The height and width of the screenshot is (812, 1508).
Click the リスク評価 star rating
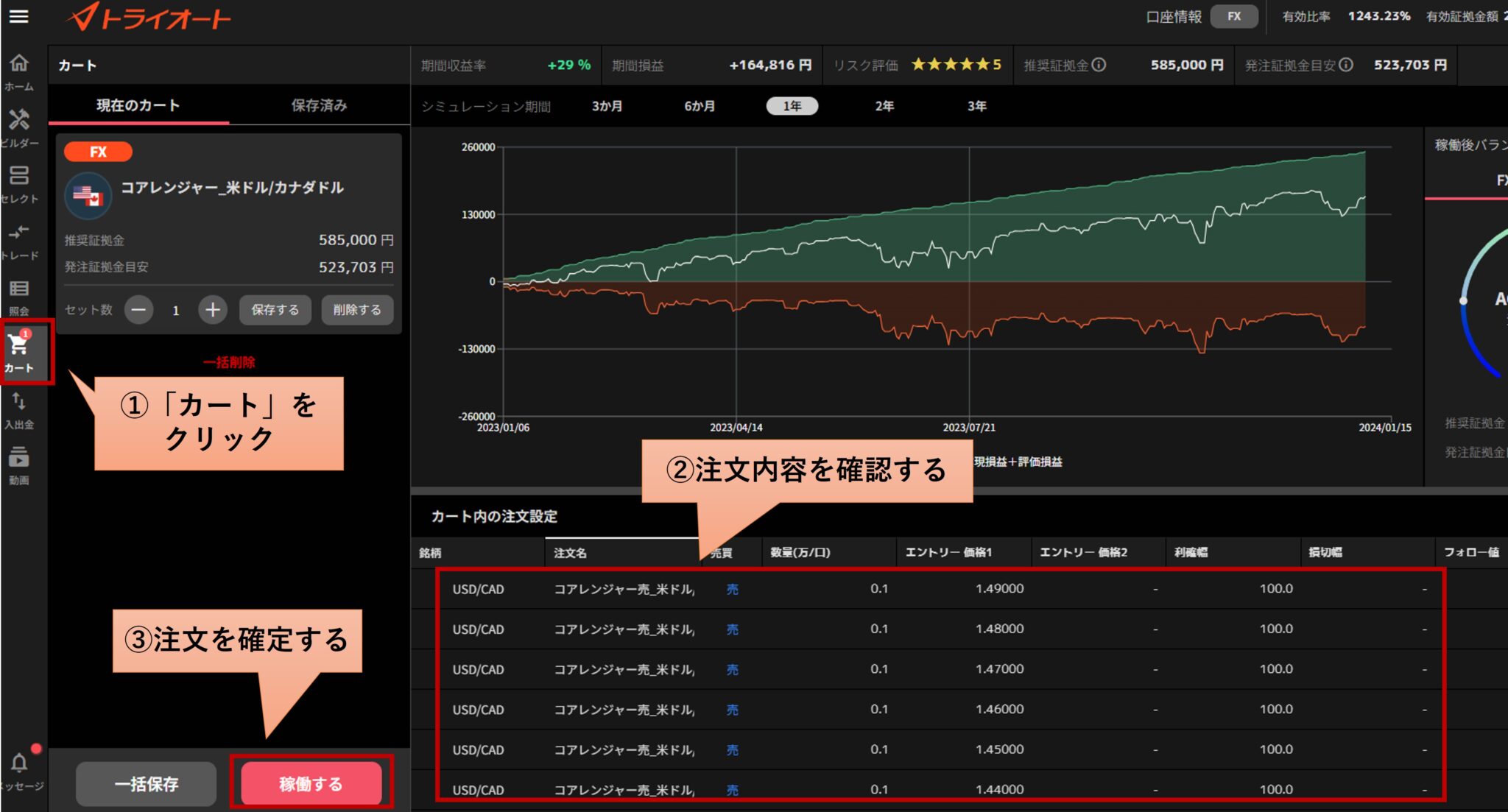[x=956, y=65]
